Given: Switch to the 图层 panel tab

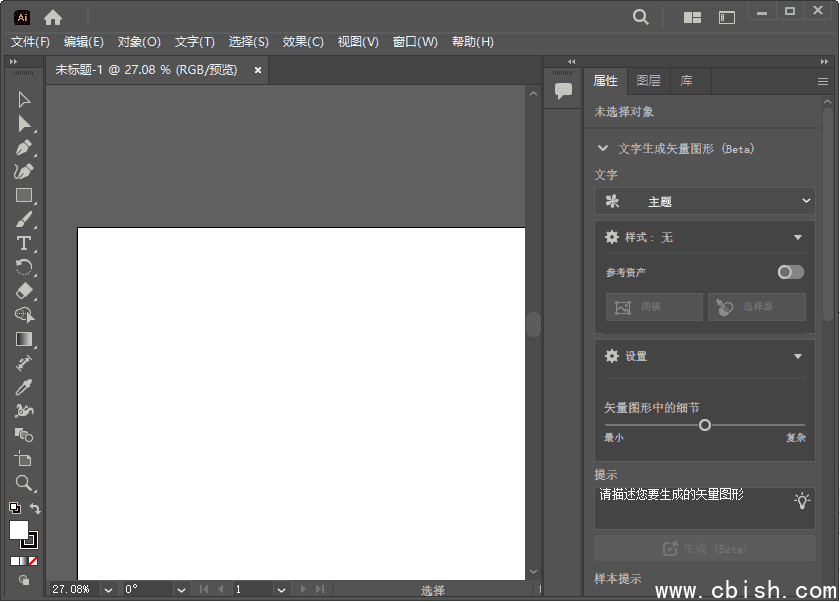Looking at the screenshot, I should (x=648, y=80).
